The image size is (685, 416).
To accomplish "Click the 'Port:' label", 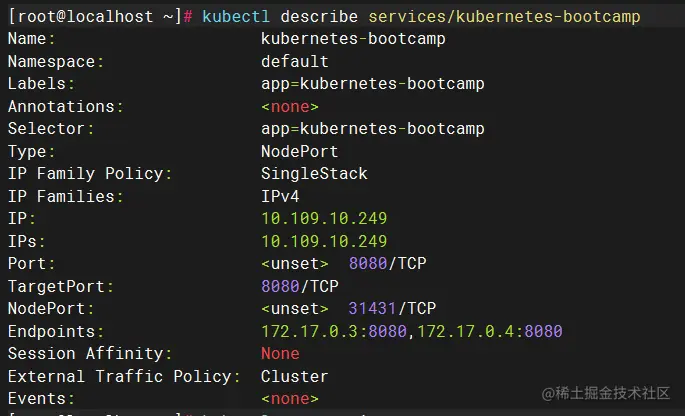I will [31, 263].
